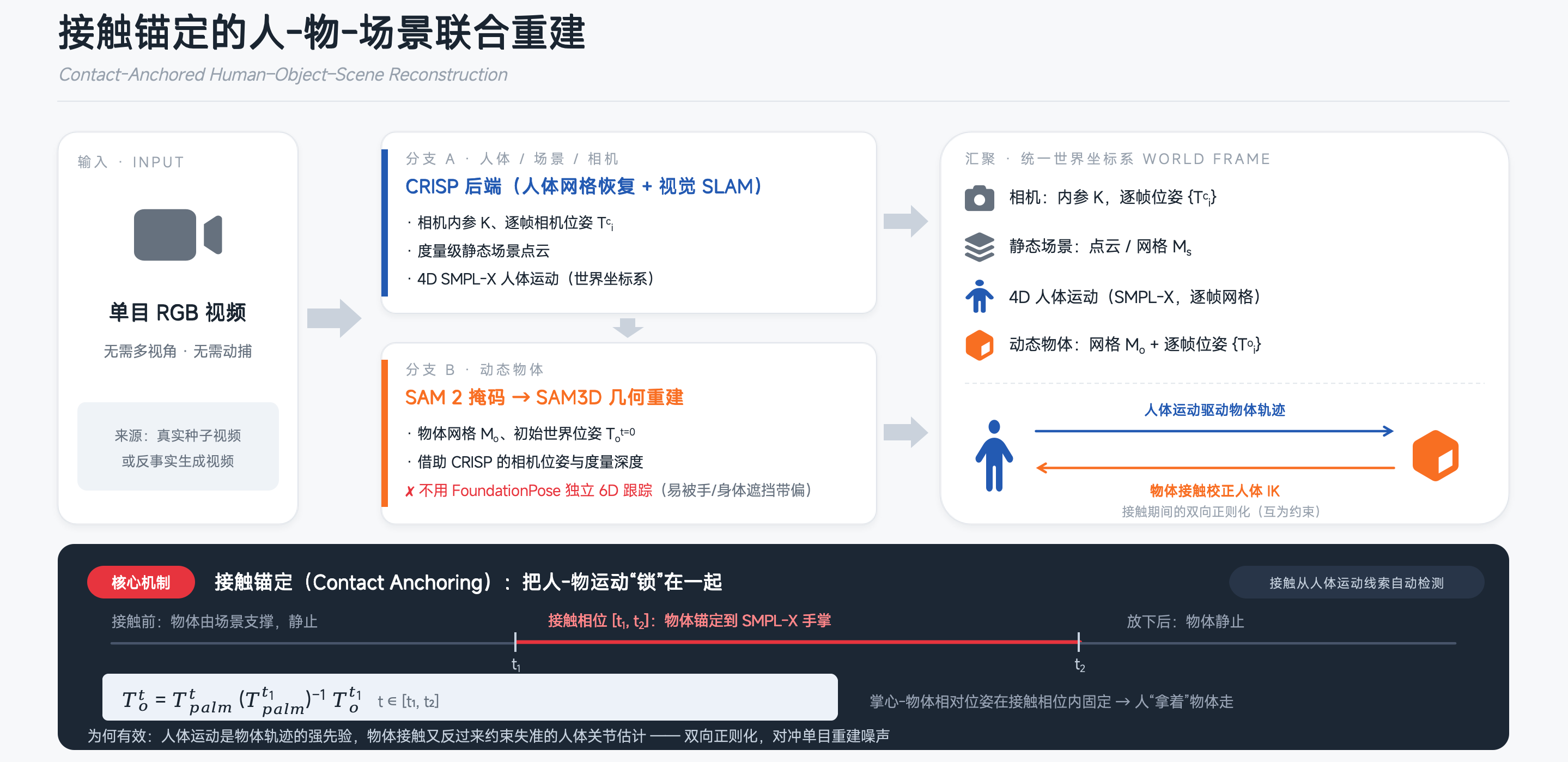Click the red contact-phase segment of timeline

point(797,642)
